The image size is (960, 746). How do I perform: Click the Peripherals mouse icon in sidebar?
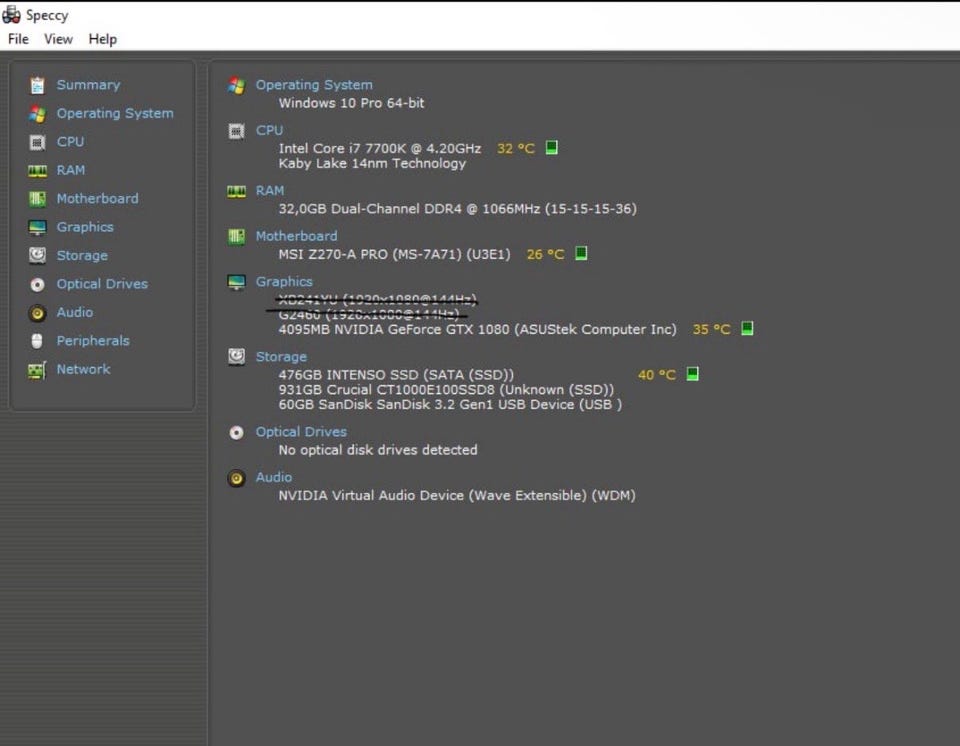tap(37, 341)
